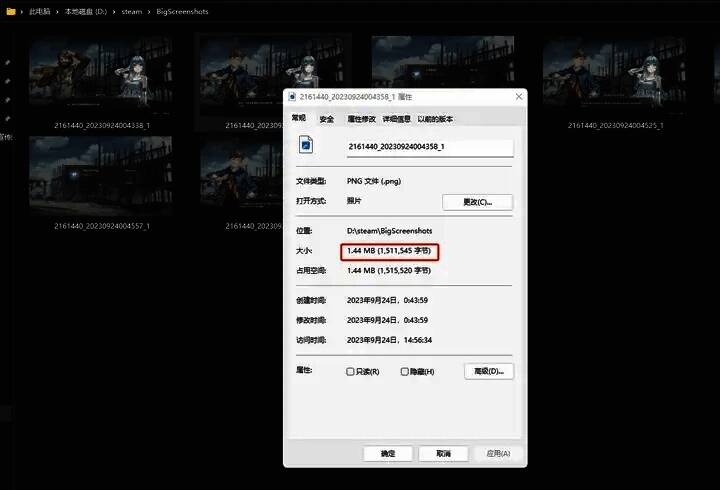Screen dimensions: 720x490
Task: Click the PNG file icon in Properties dialog
Action: [x=307, y=146]
